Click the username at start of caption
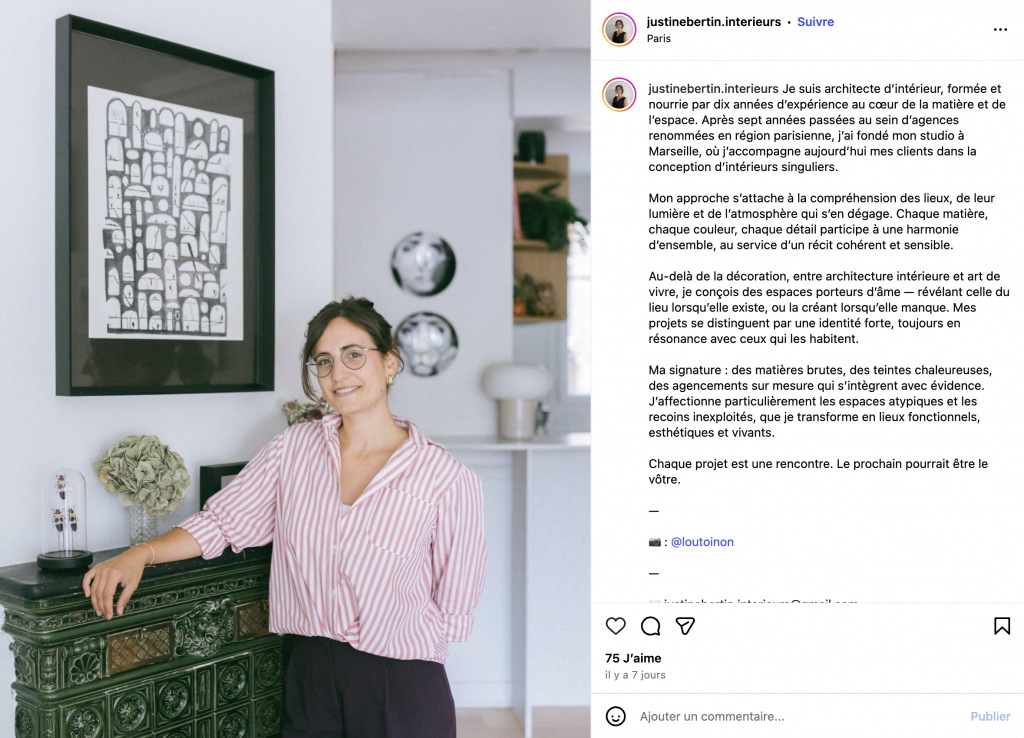Screen dimensions: 1024x738 [x=713, y=89]
